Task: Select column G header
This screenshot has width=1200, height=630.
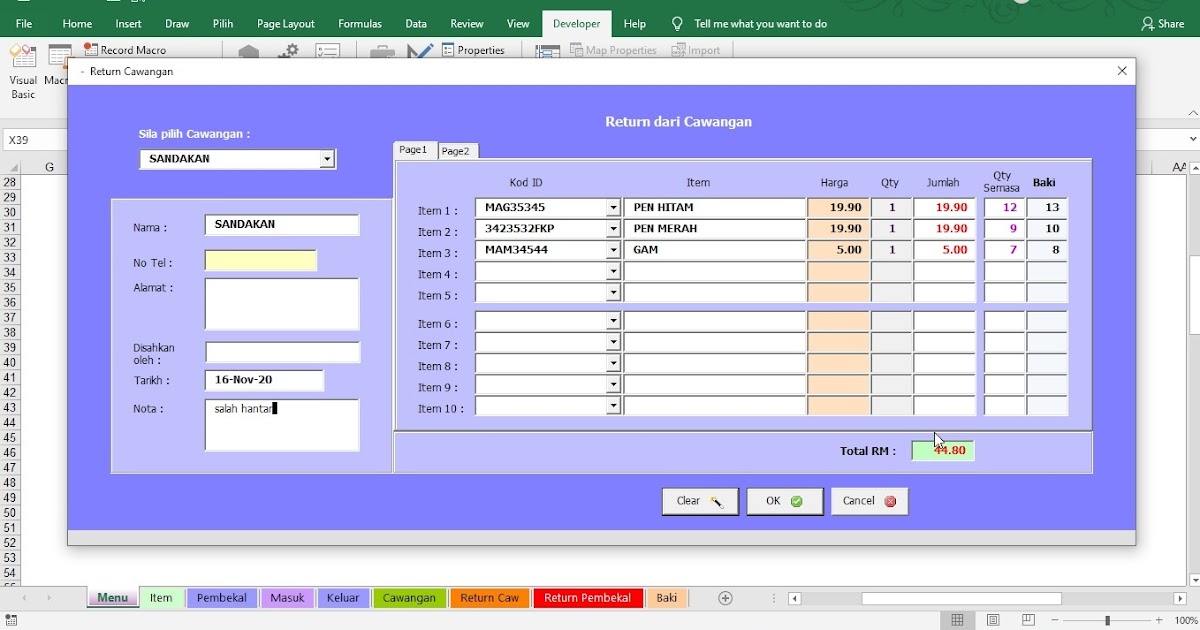Action: (49, 167)
